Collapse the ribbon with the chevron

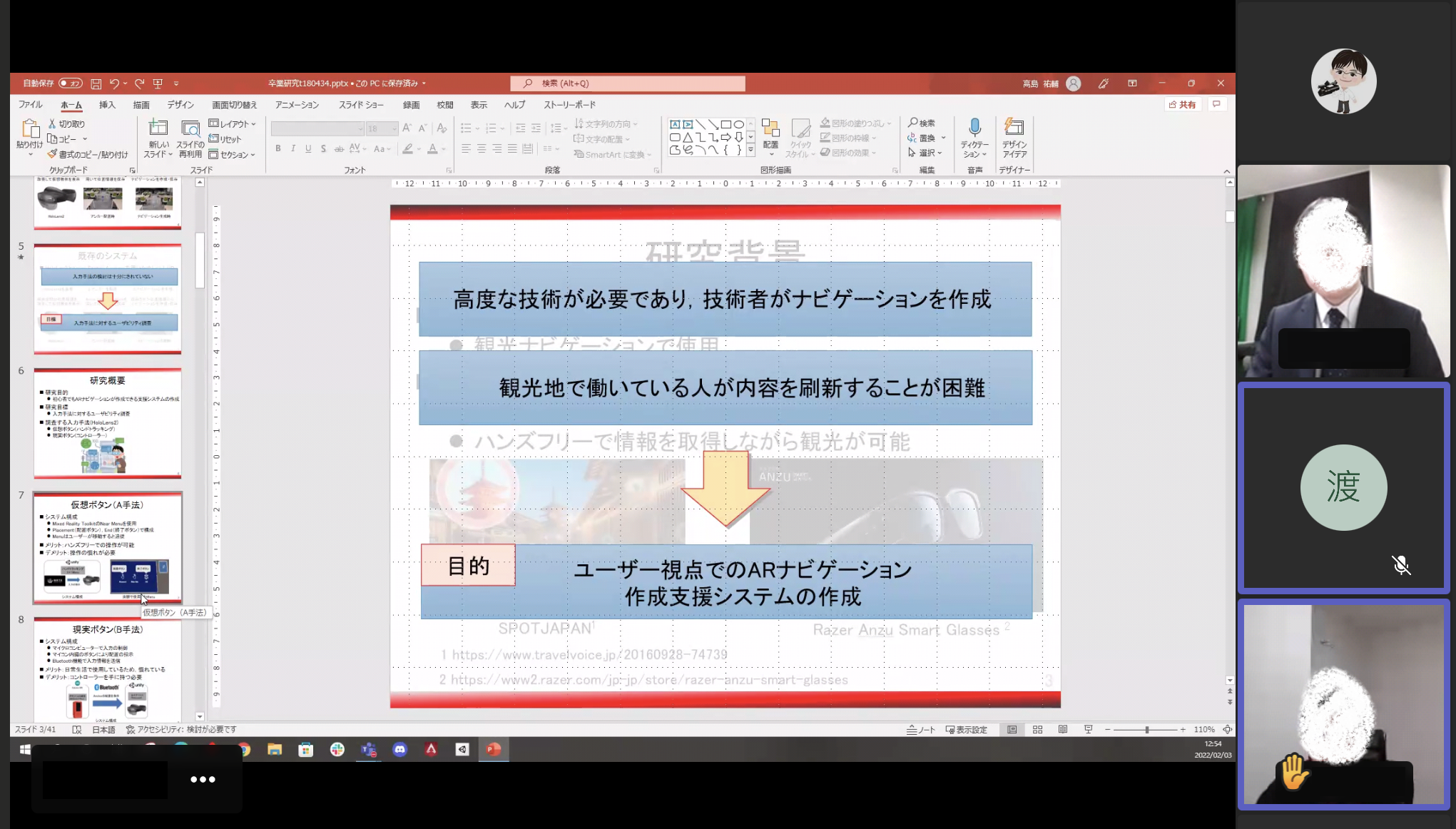(1226, 171)
